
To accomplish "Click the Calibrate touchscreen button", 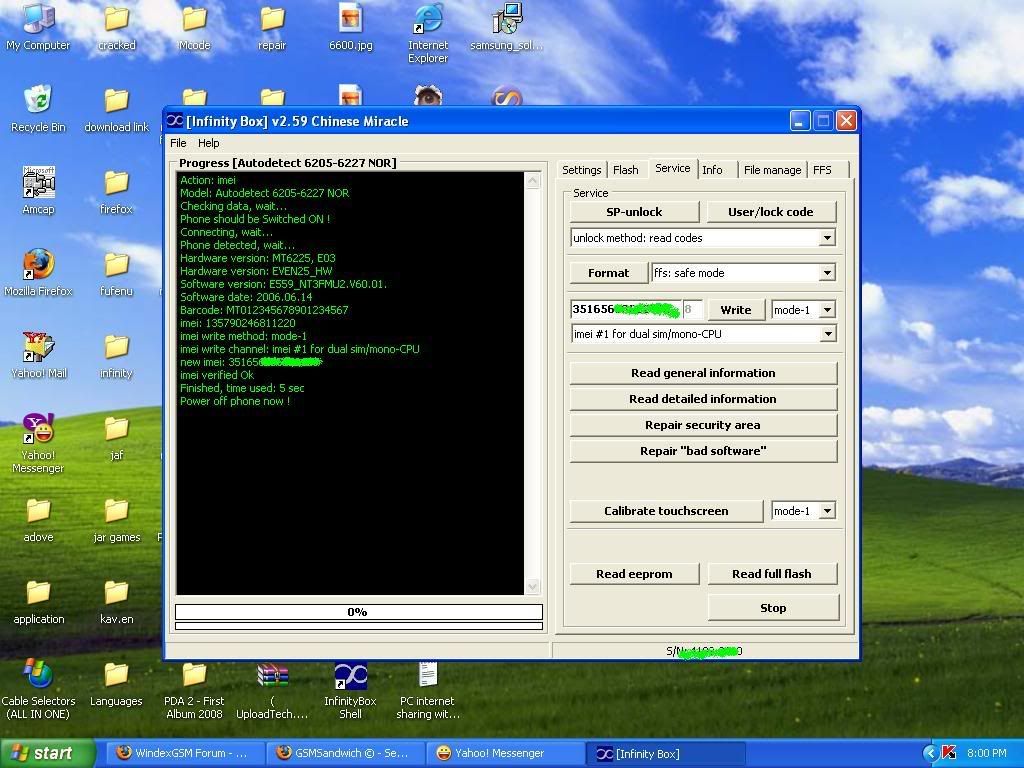I will pos(666,511).
